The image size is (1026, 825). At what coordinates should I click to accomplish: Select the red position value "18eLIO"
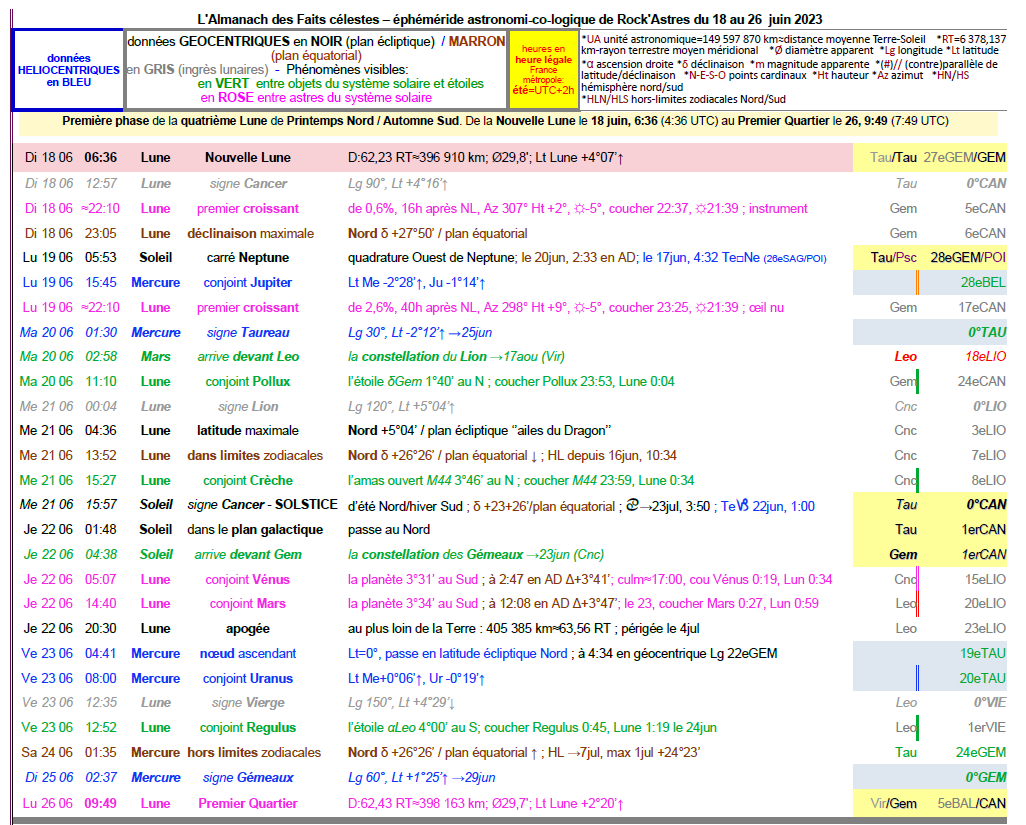point(985,357)
